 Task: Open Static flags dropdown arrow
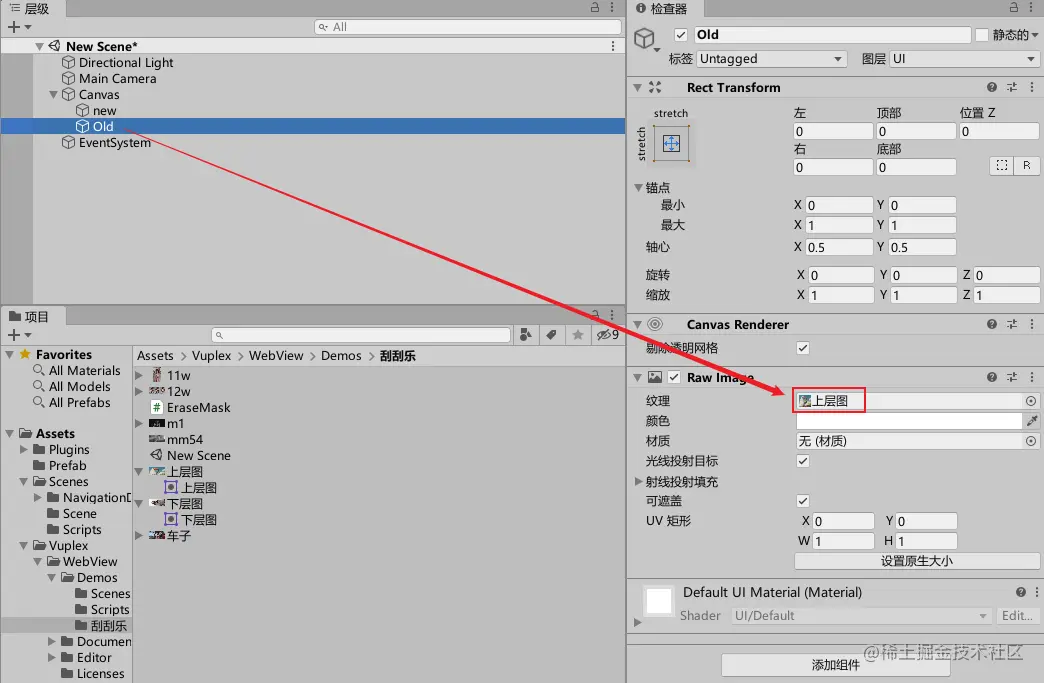[1035, 35]
